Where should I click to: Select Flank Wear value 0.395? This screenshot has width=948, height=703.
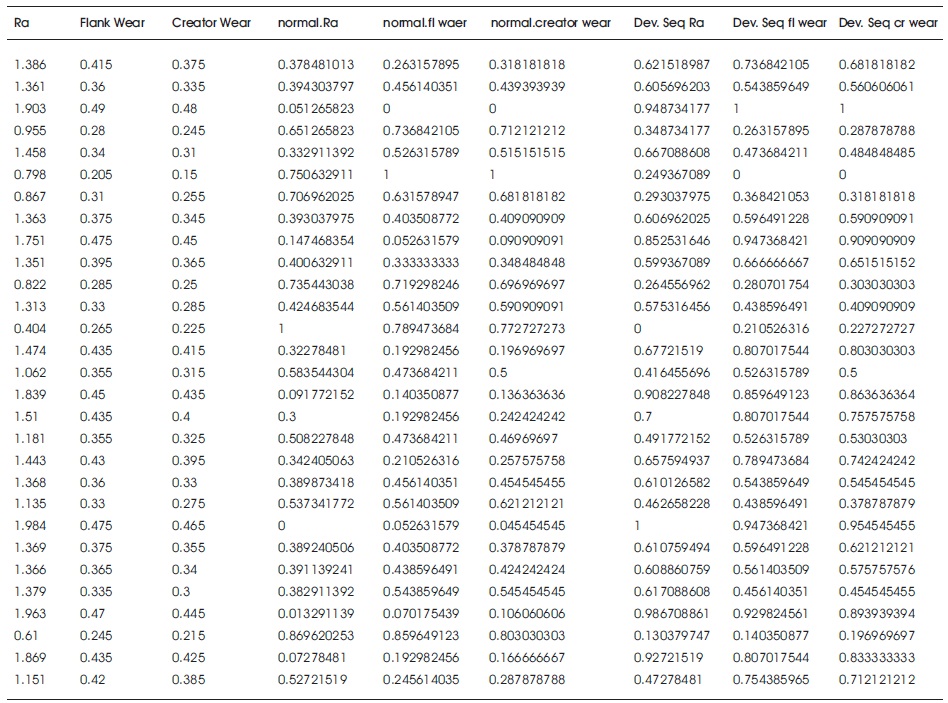96,263
